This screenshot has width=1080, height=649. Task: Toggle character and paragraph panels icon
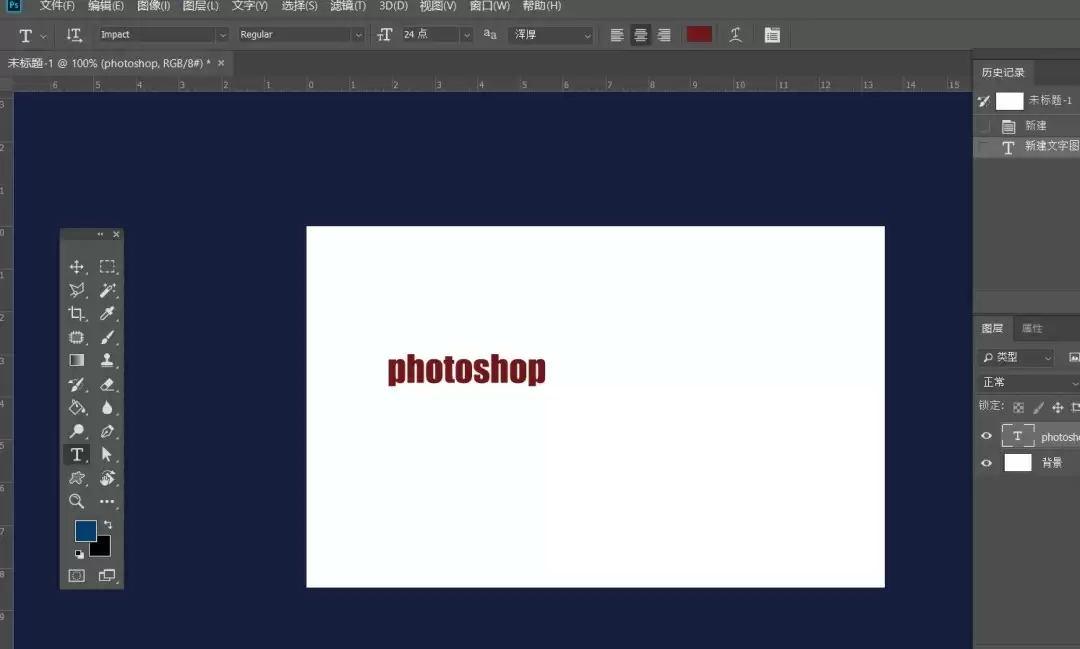772,35
